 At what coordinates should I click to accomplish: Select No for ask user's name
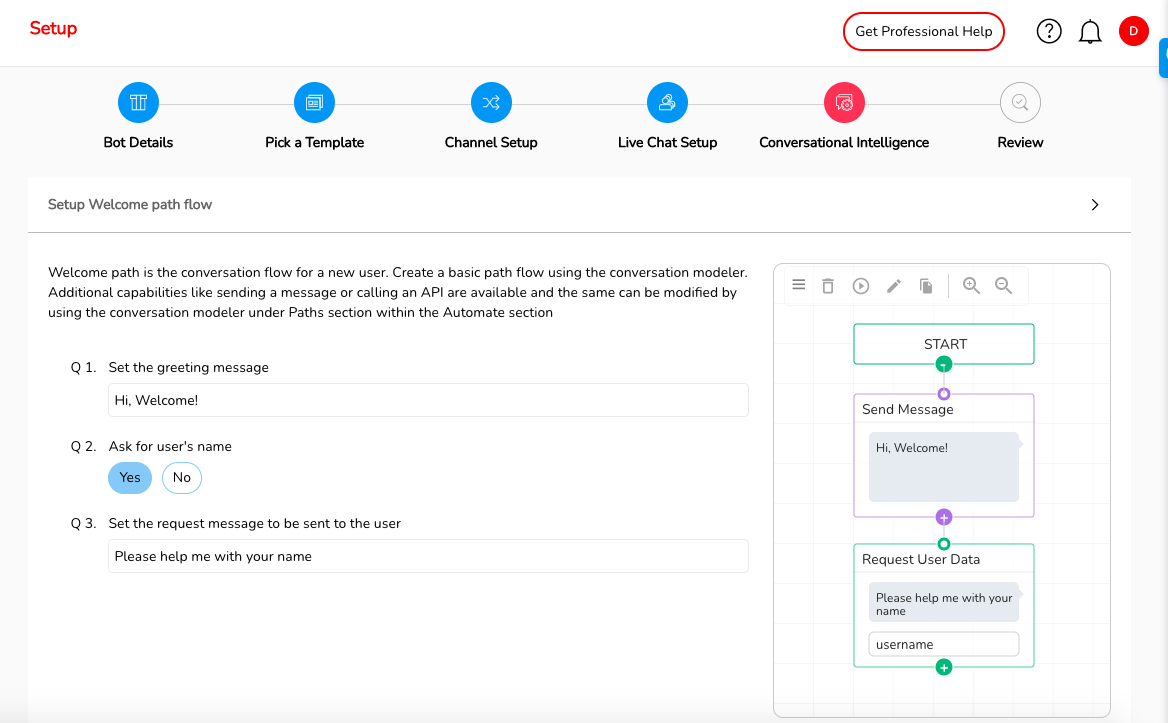tap(182, 478)
